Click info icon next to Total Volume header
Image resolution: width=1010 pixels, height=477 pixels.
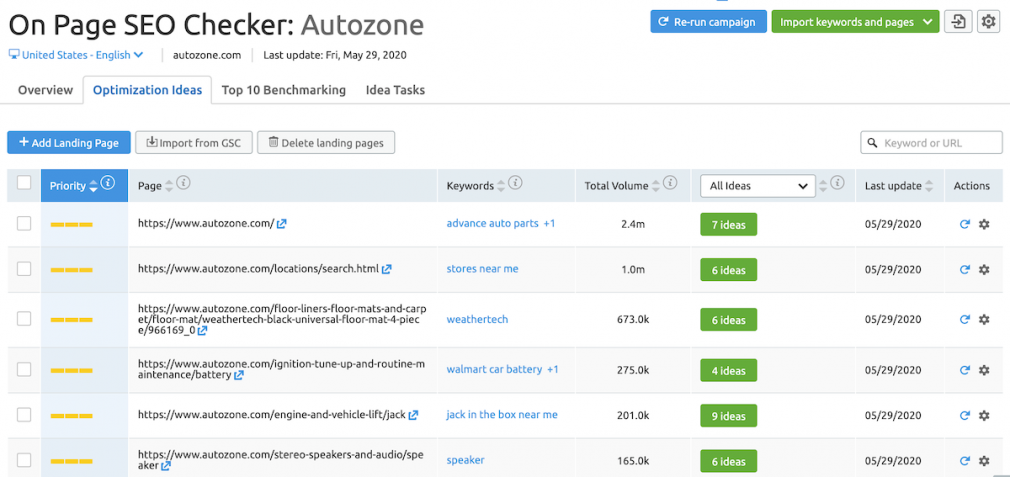click(671, 184)
